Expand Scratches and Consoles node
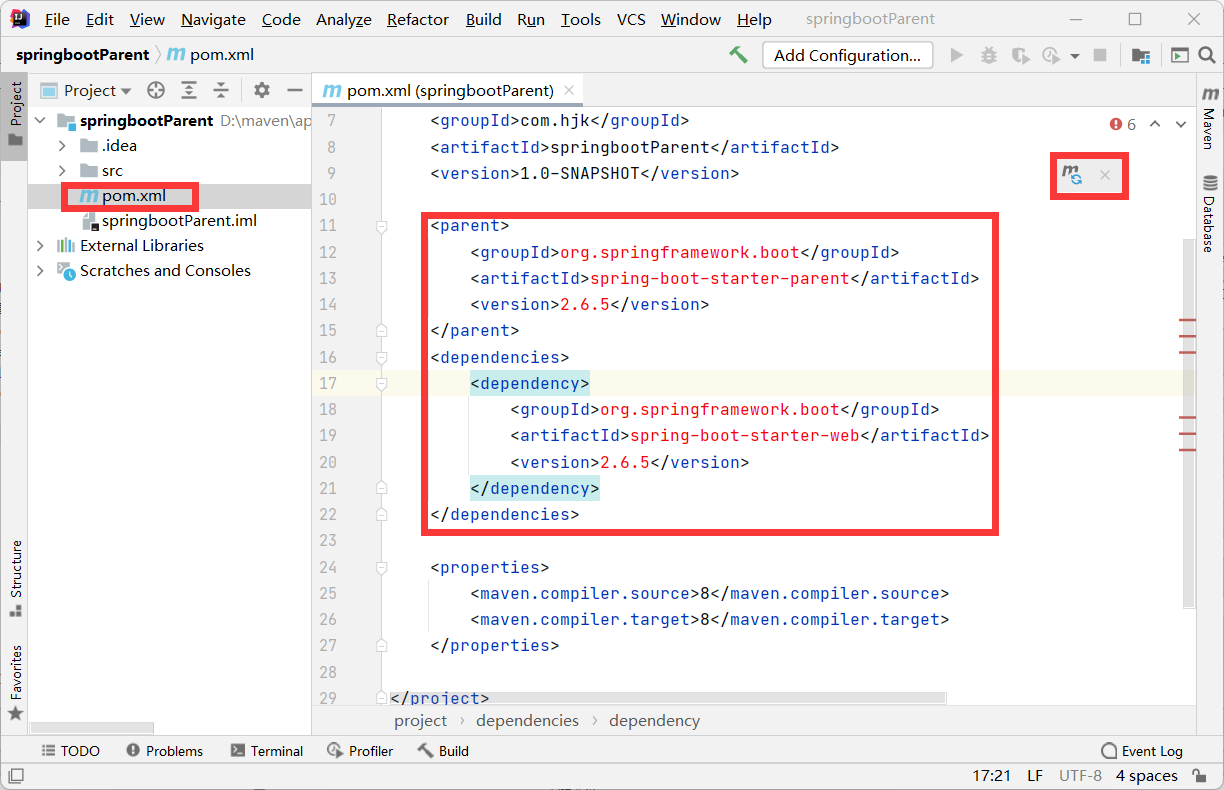This screenshot has height=790, width=1224. (41, 270)
